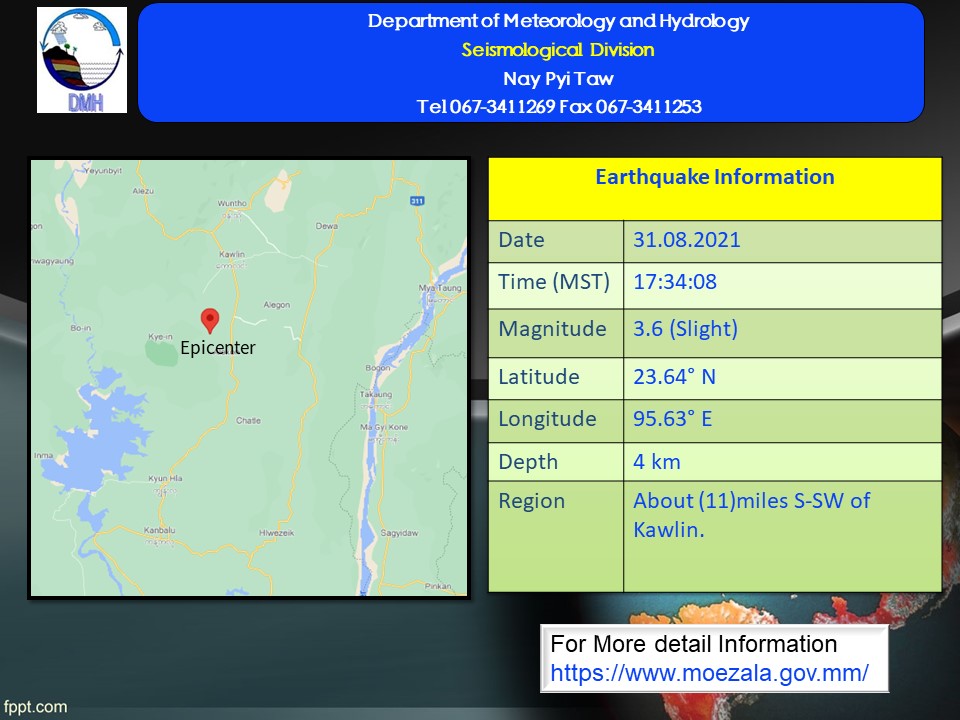Click the "Kyun Hla" town label on map
960x720 pixels.
[x=165, y=478]
